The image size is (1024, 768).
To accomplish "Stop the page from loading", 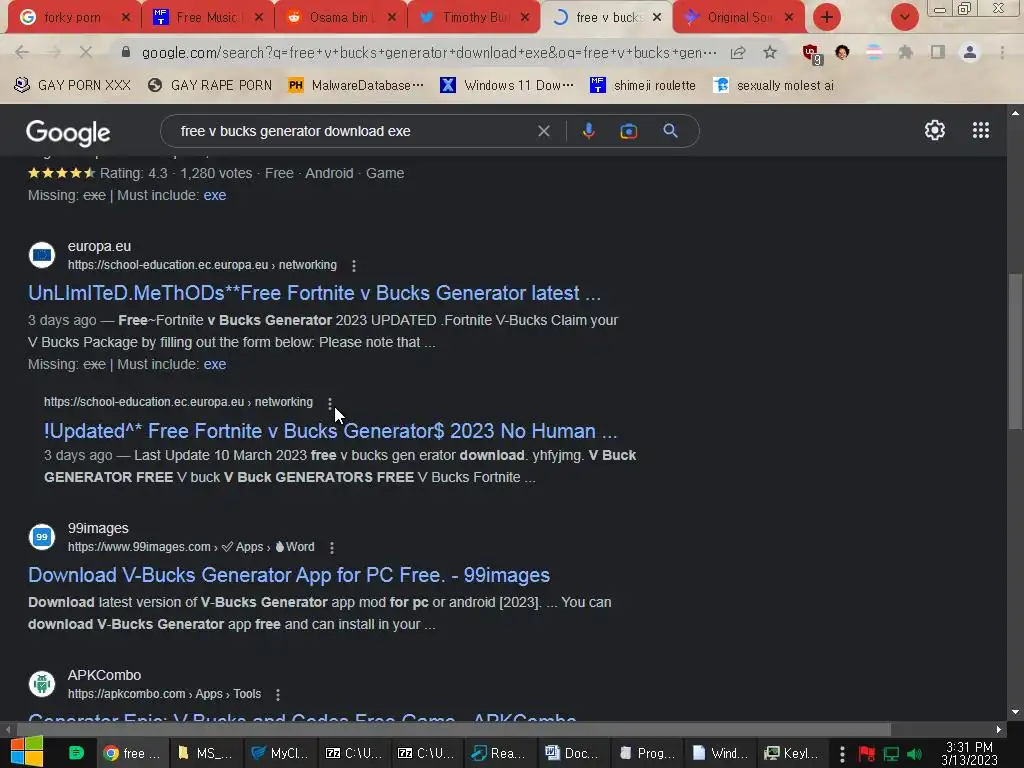I will 86,52.
